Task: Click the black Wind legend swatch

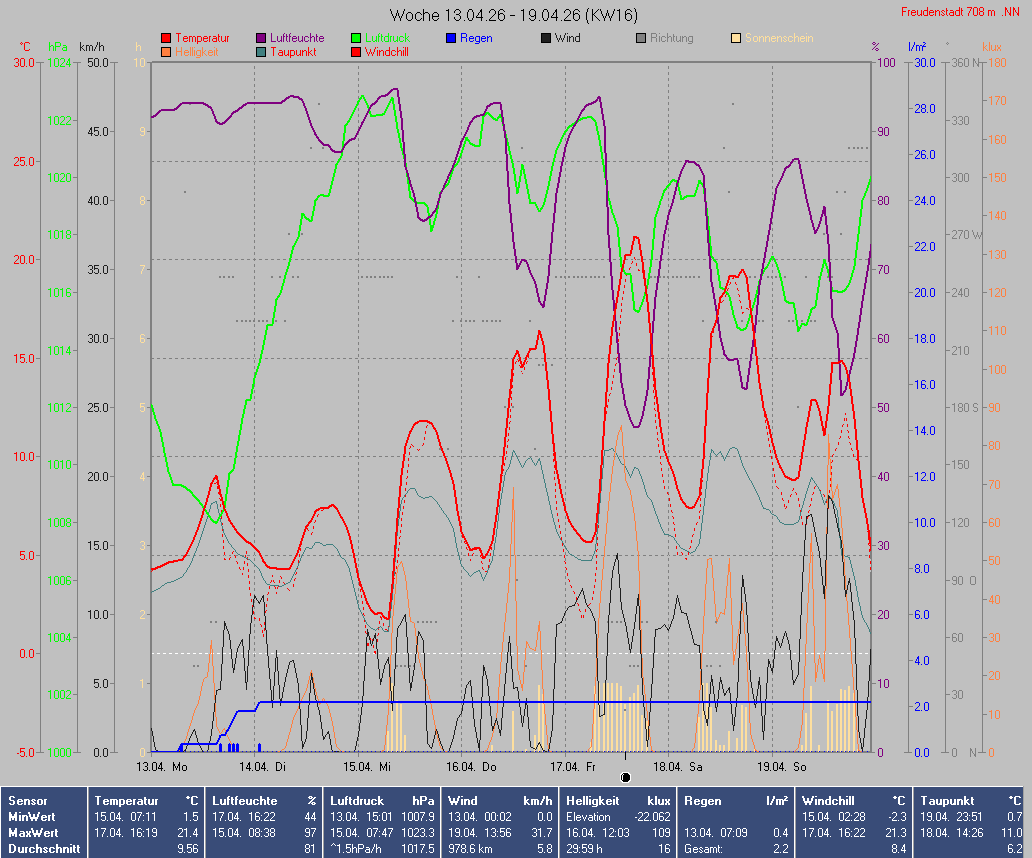Action: tap(546, 39)
